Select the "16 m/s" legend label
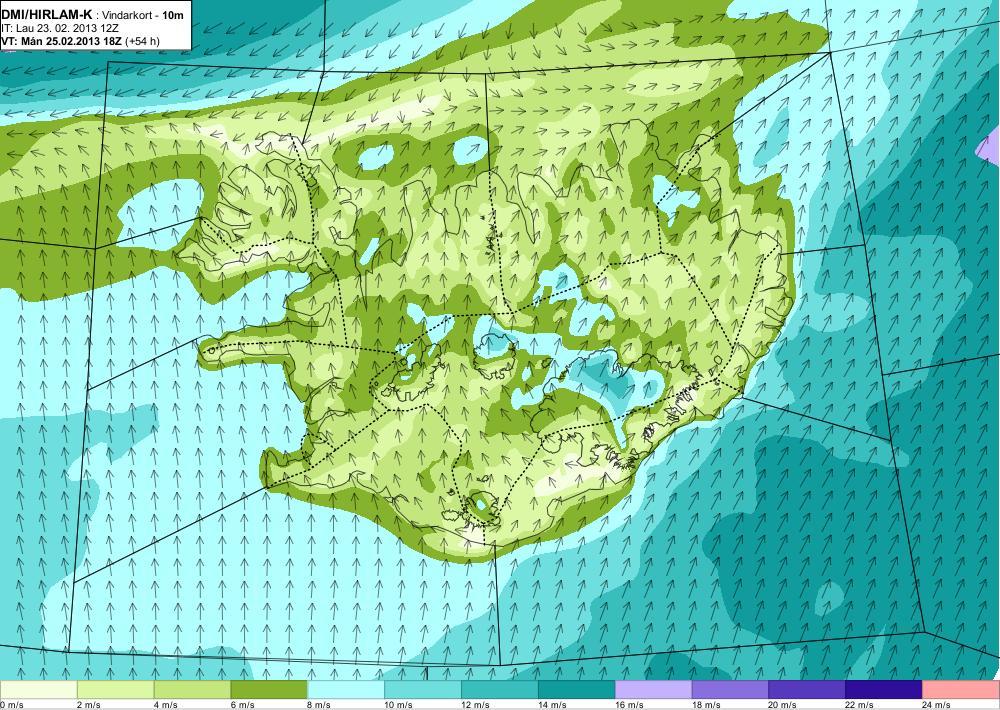Viewport: 1000px width, 710px height. tap(629, 705)
